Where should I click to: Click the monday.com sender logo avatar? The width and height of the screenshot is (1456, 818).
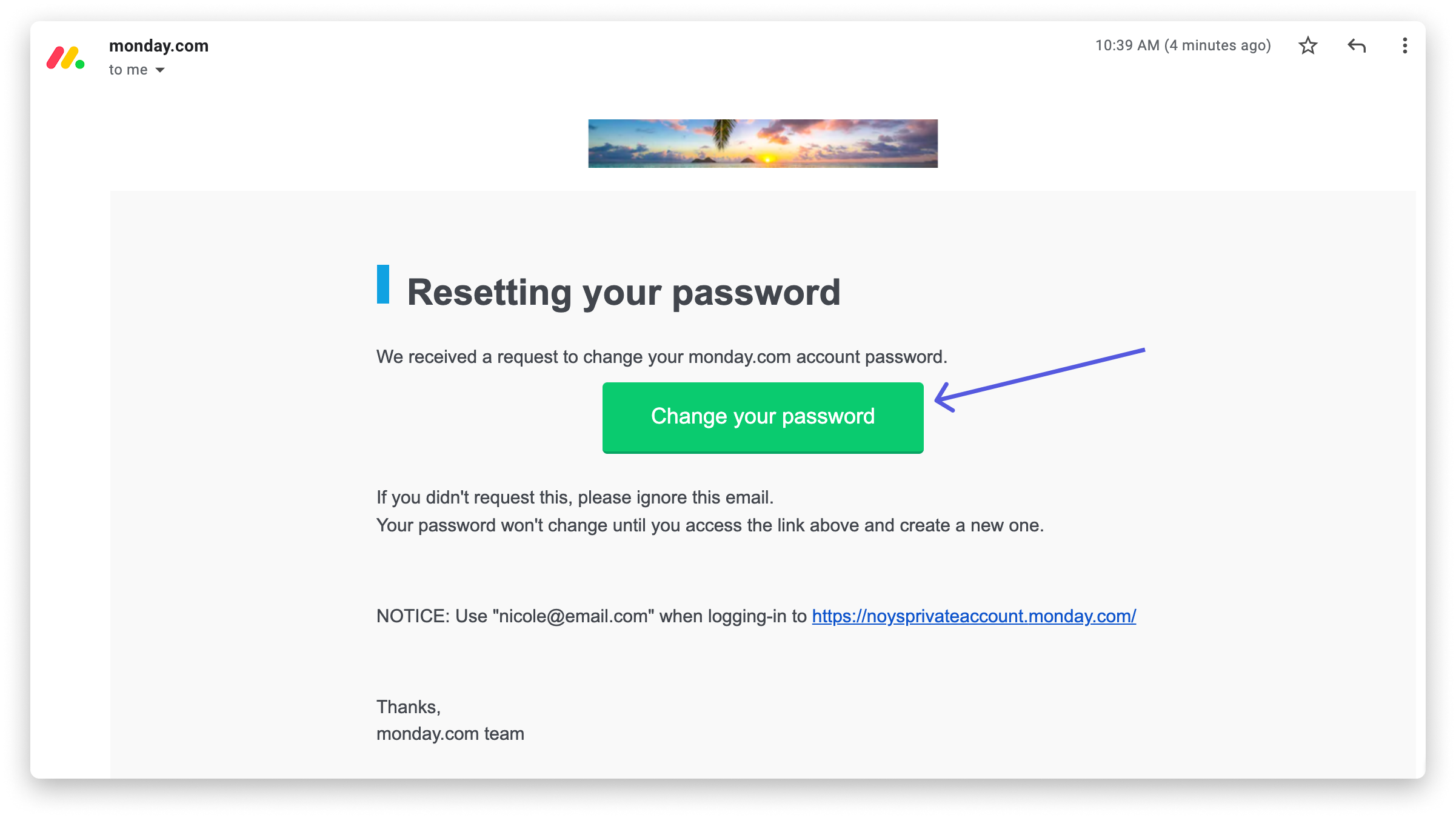tap(65, 58)
